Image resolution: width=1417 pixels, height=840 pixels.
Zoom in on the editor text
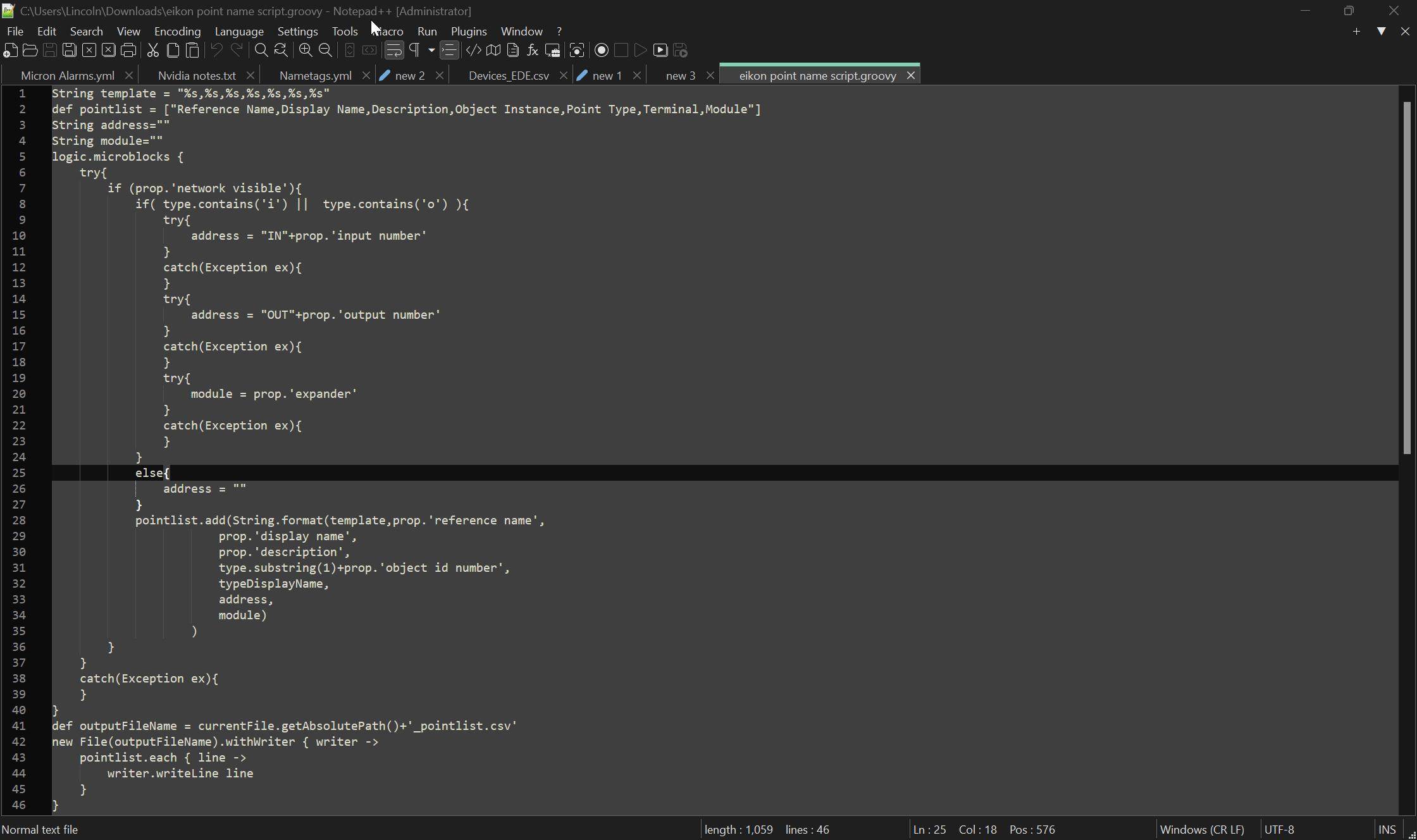[306, 51]
